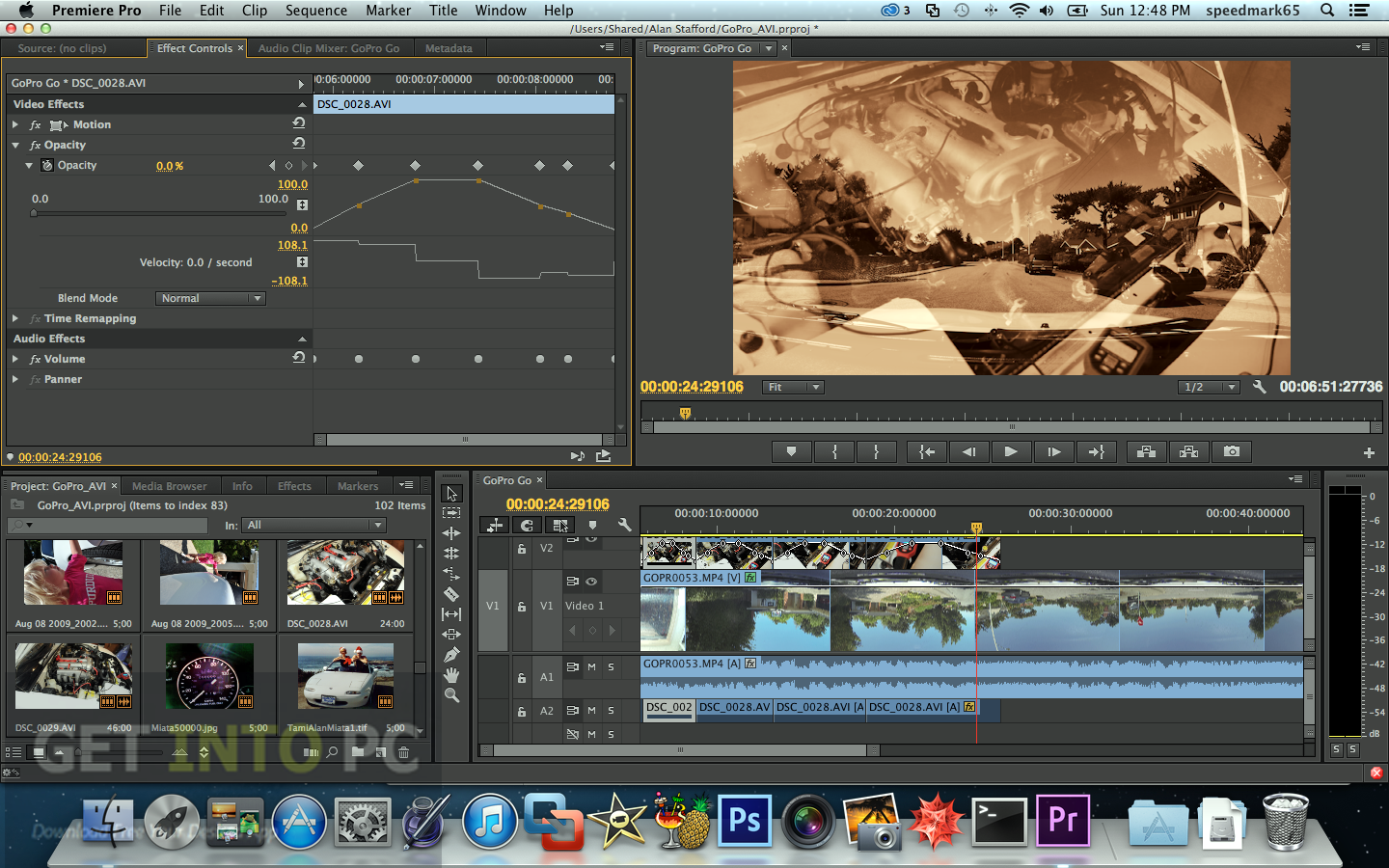Open the In: All search scope dropdown
1389x868 pixels.
[314, 525]
